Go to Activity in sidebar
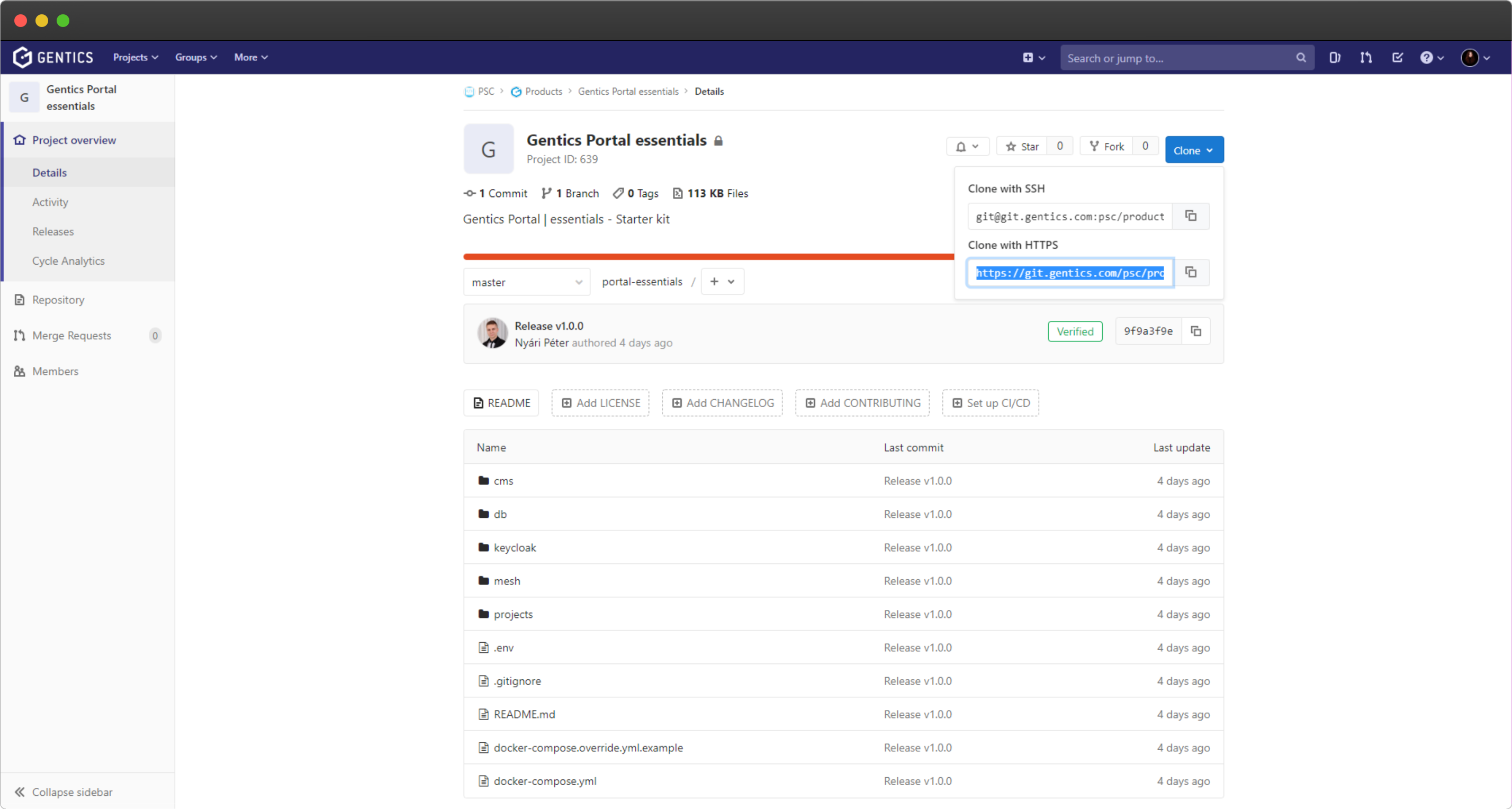 click(x=50, y=202)
